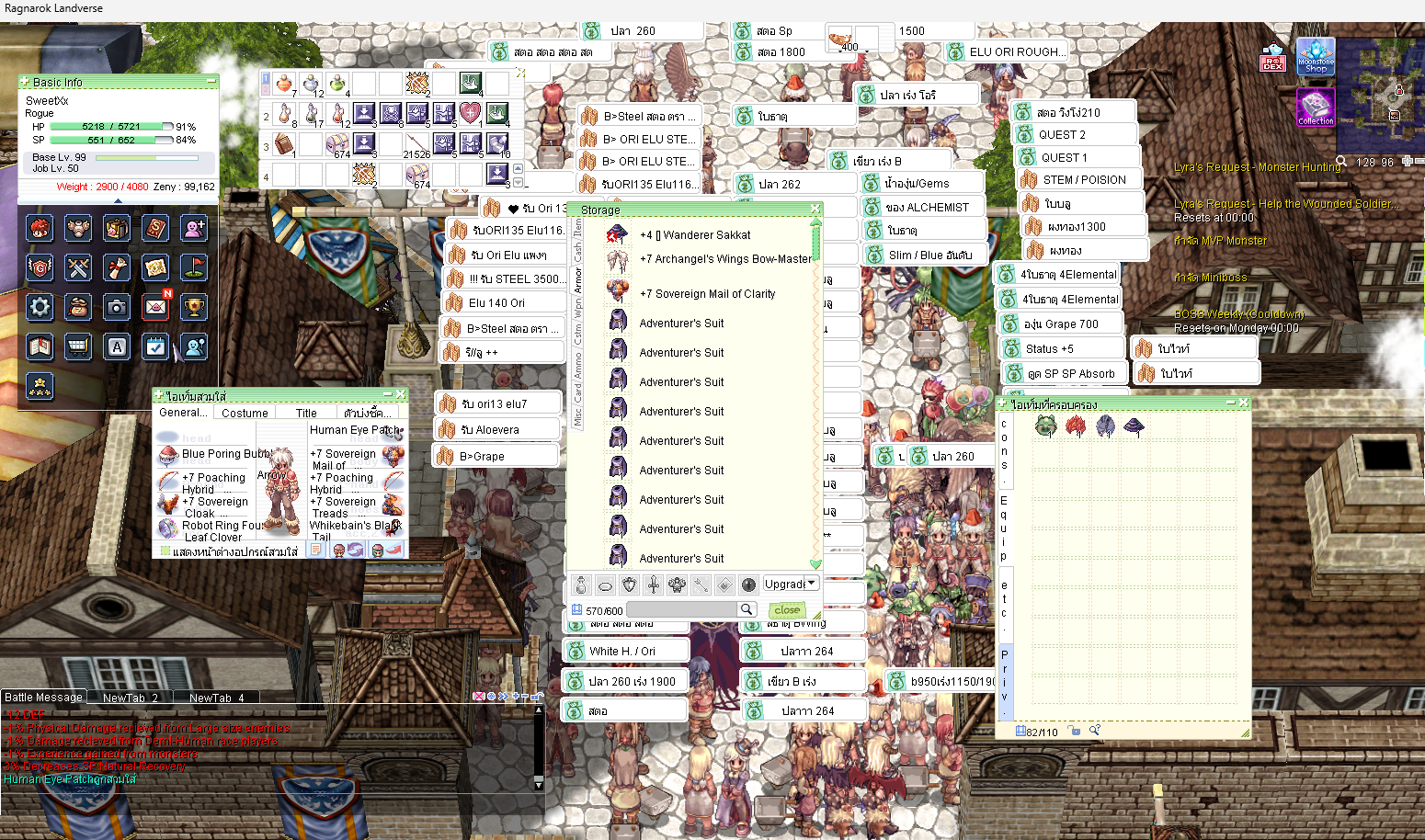Open the open-book tip icon in menu
The height and width of the screenshot is (840, 1425).
pos(40,346)
